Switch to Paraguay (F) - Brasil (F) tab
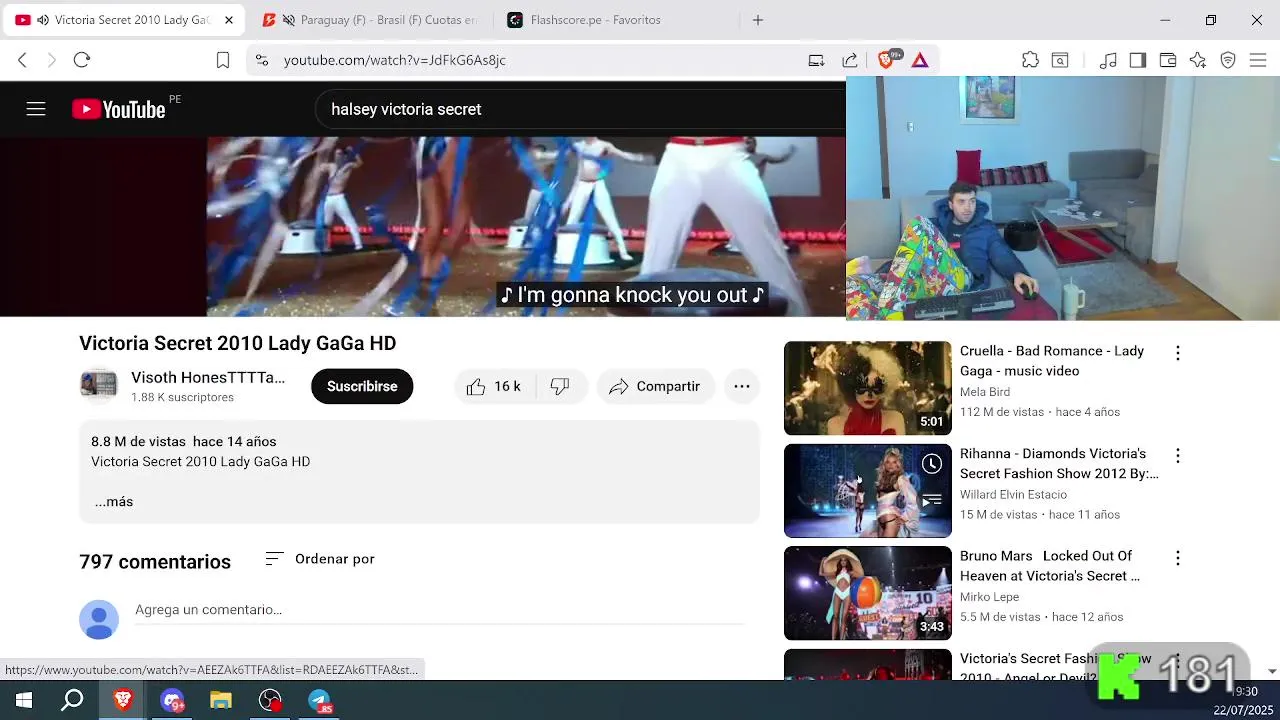The height and width of the screenshot is (720, 1280). 370,20
